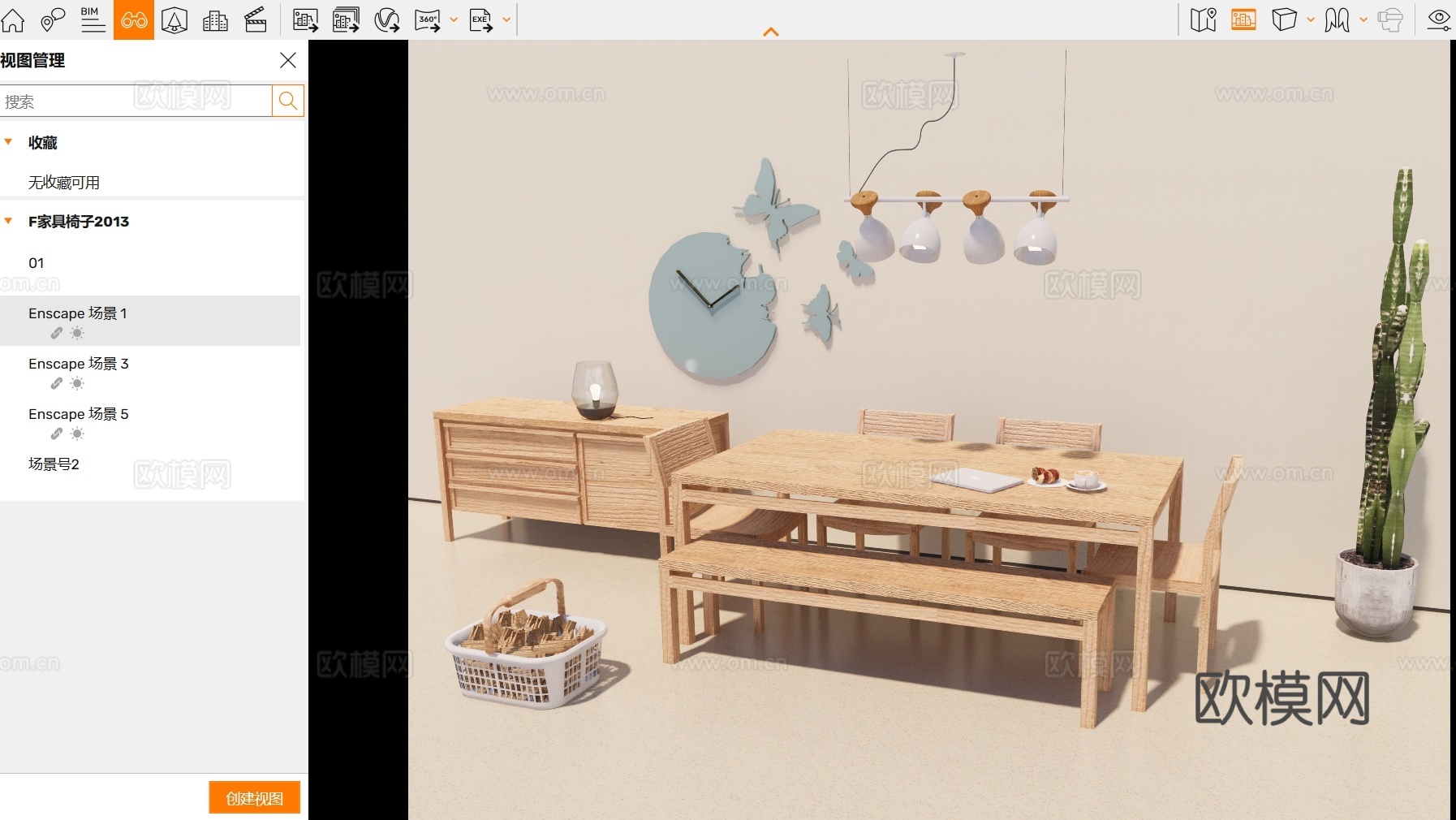Click the Home icon in the toolbar
Image resolution: width=1456 pixels, height=820 pixels.
13,19
